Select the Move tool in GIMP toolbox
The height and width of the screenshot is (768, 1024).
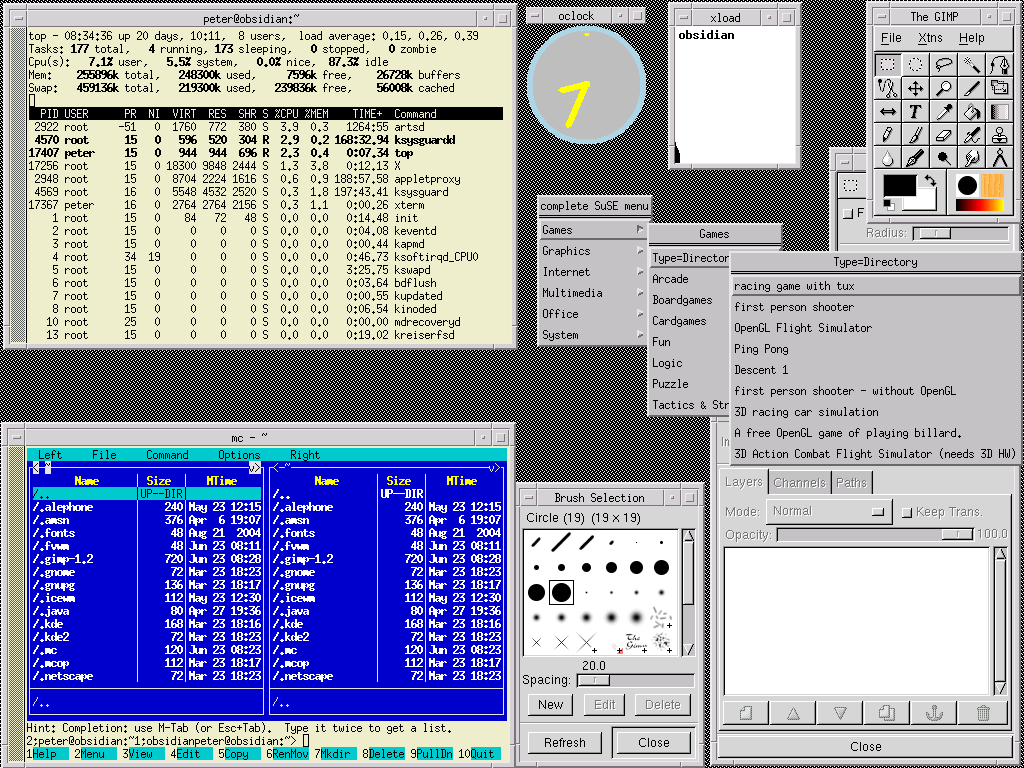916,88
